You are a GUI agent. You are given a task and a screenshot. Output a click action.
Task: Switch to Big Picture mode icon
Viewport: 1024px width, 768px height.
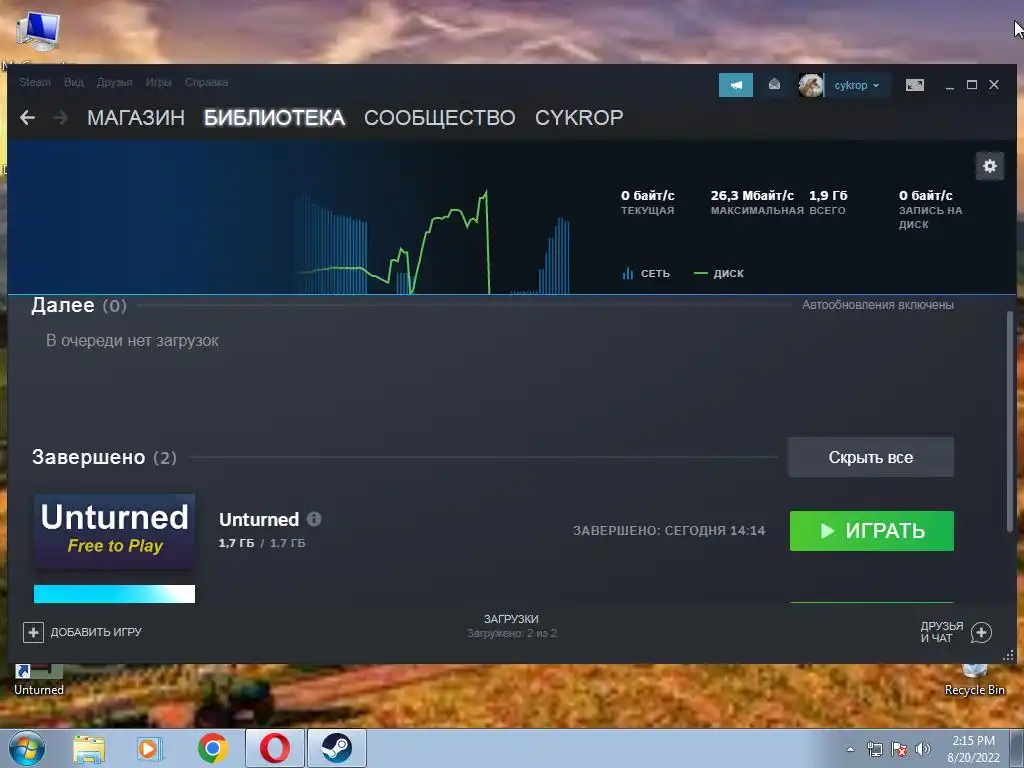click(x=914, y=85)
